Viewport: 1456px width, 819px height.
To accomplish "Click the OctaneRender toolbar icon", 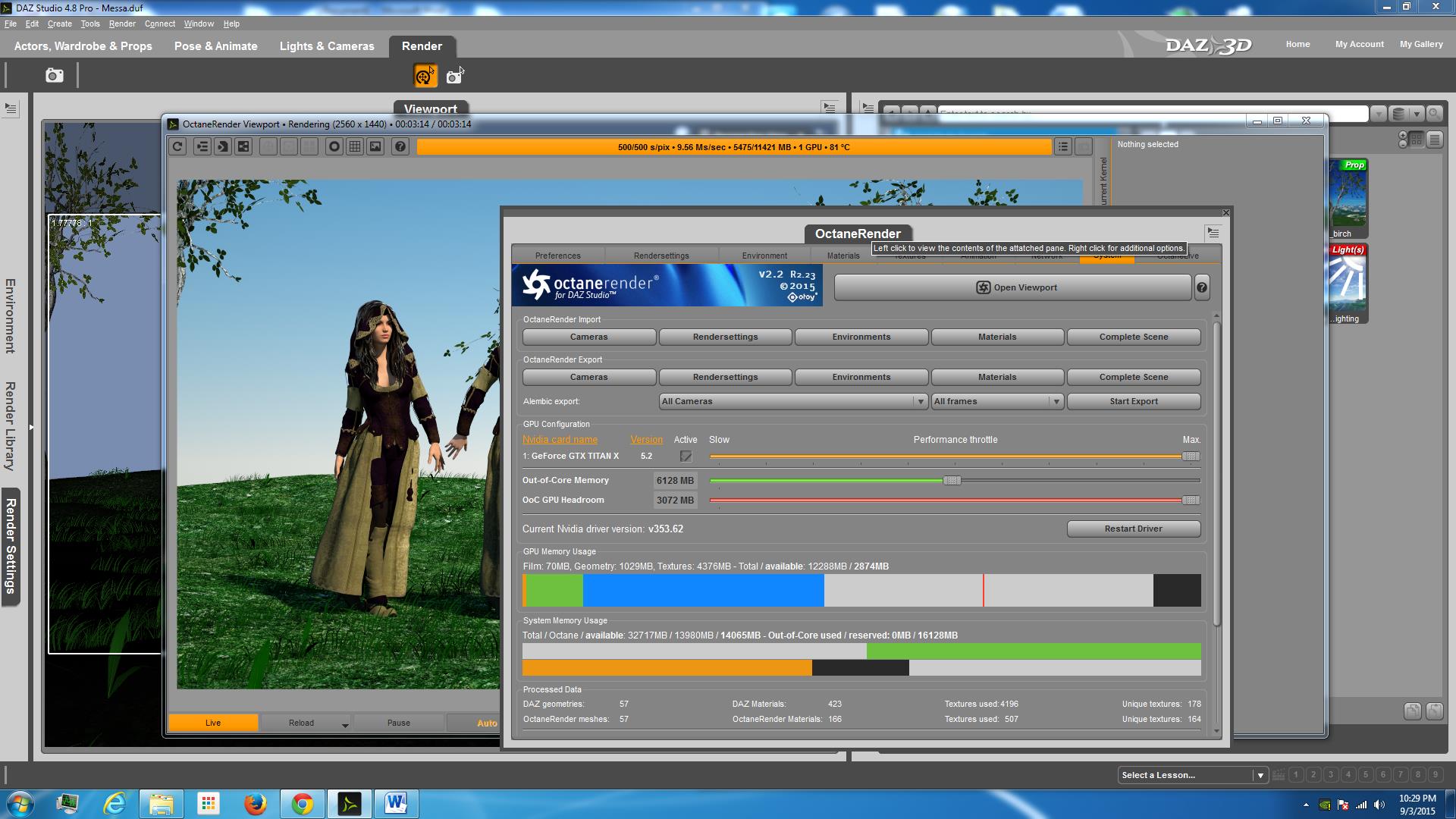I will [425, 76].
